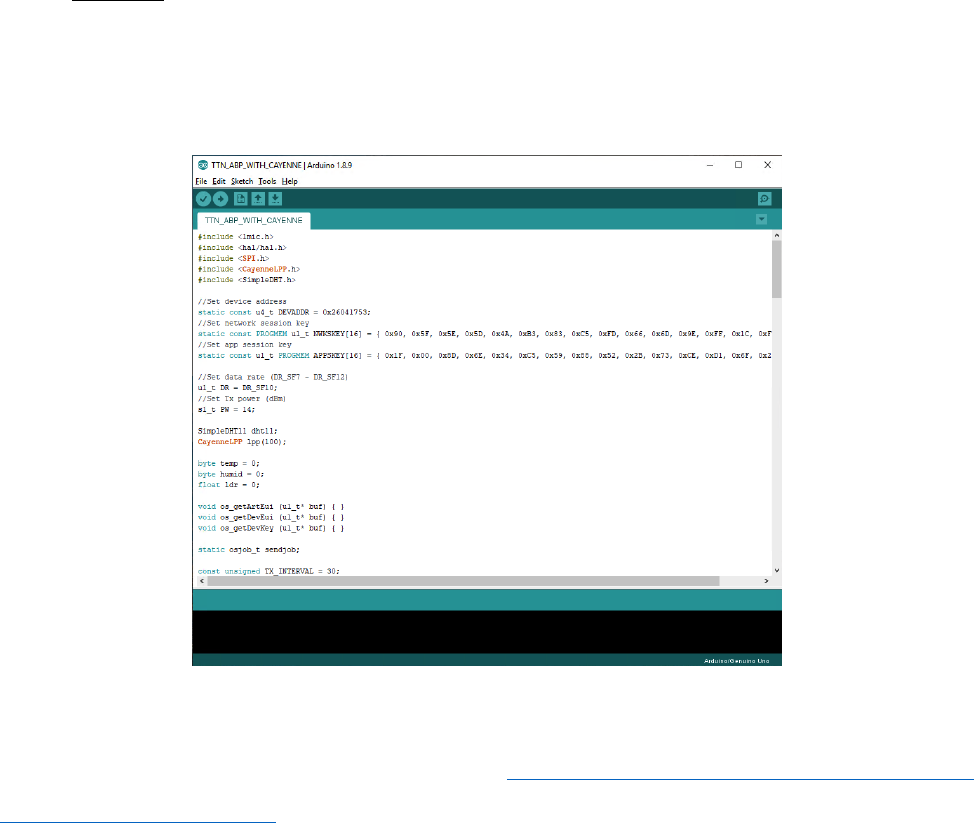Image resolution: width=974 pixels, height=823 pixels.
Task: Click the '#include <CayenneLPP.h>' line
Action: 249,270
